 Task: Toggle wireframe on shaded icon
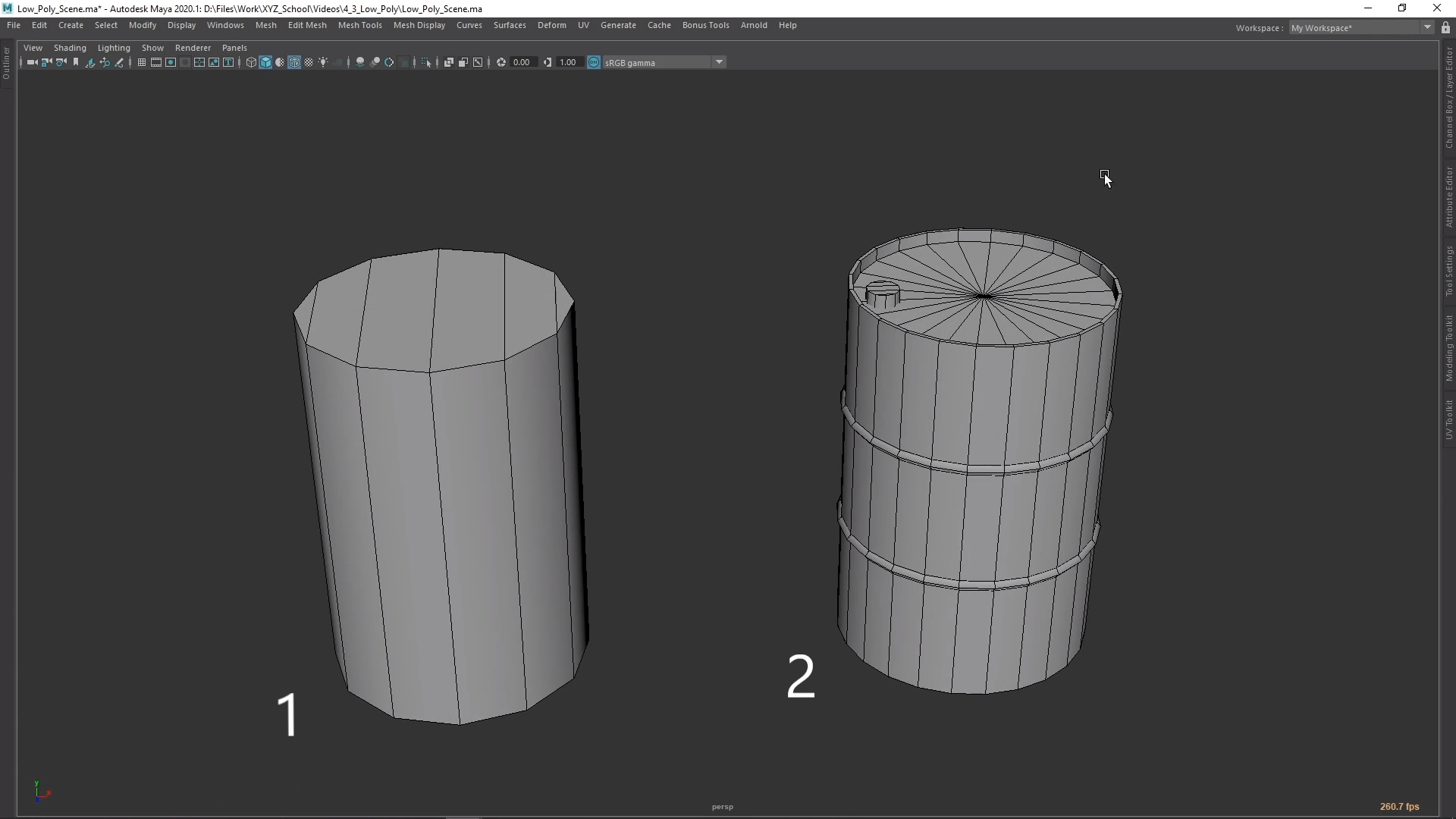294,62
